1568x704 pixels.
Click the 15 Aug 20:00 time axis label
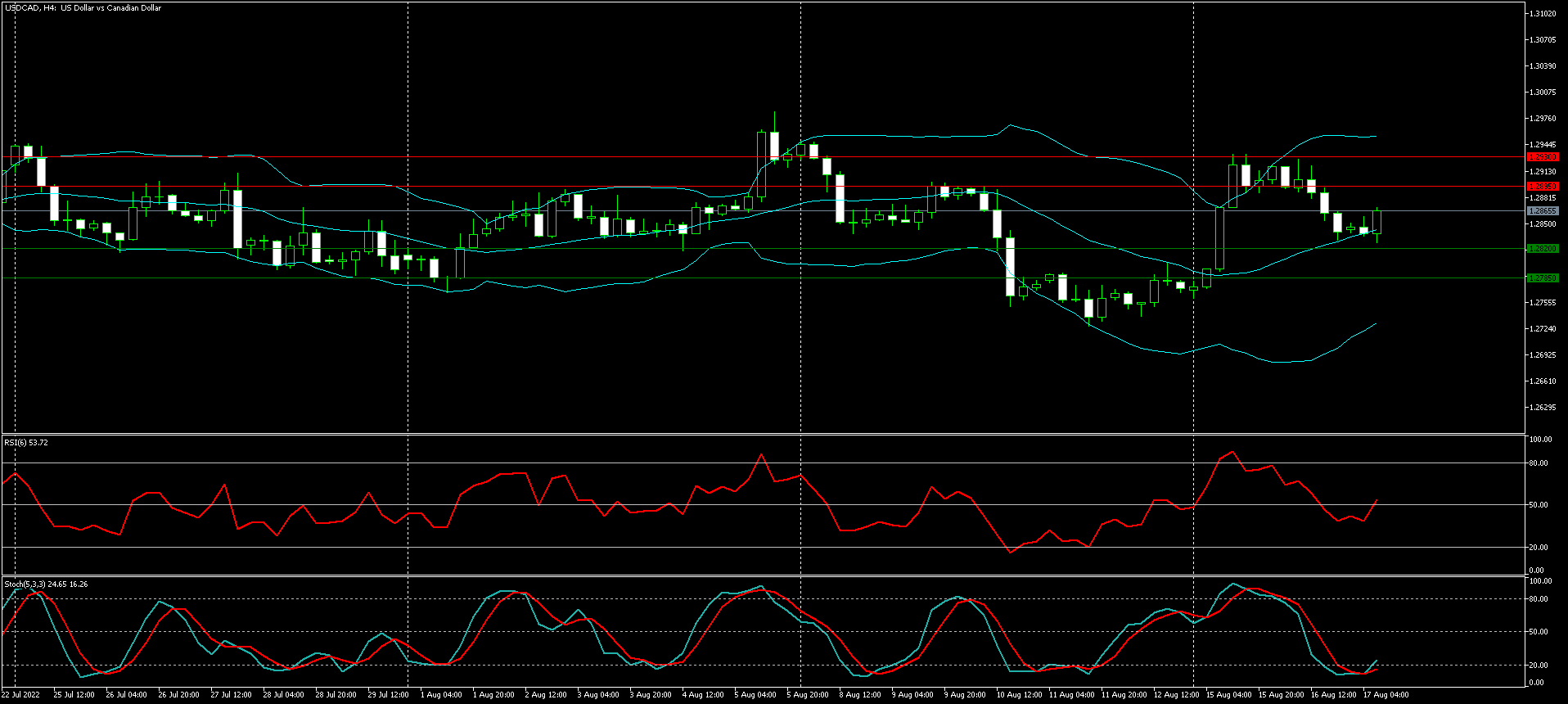coord(1282,695)
